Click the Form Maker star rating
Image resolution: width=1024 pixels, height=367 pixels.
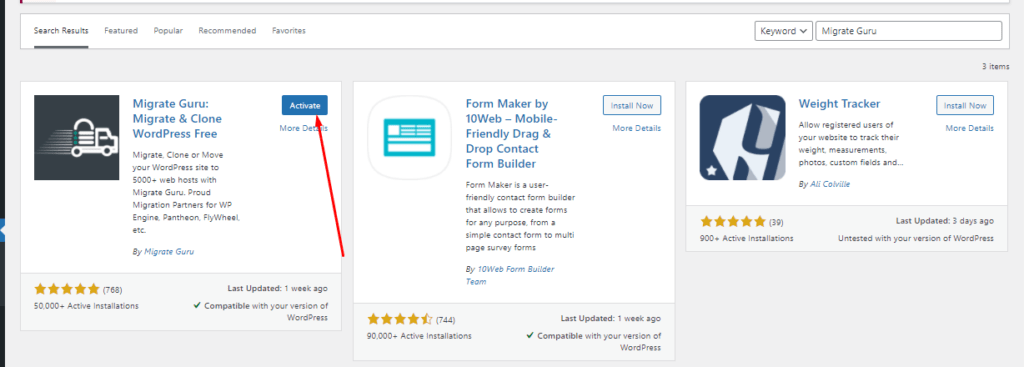400,319
